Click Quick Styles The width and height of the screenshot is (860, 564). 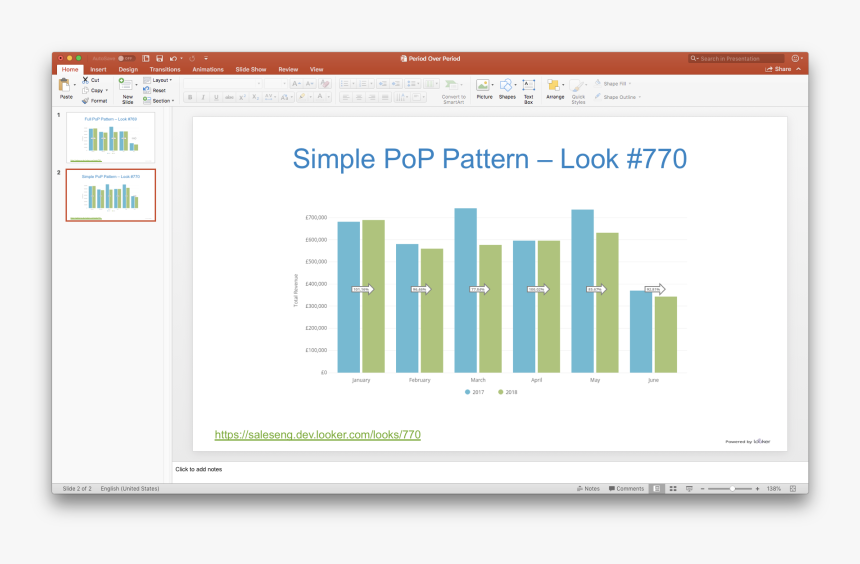coord(578,91)
